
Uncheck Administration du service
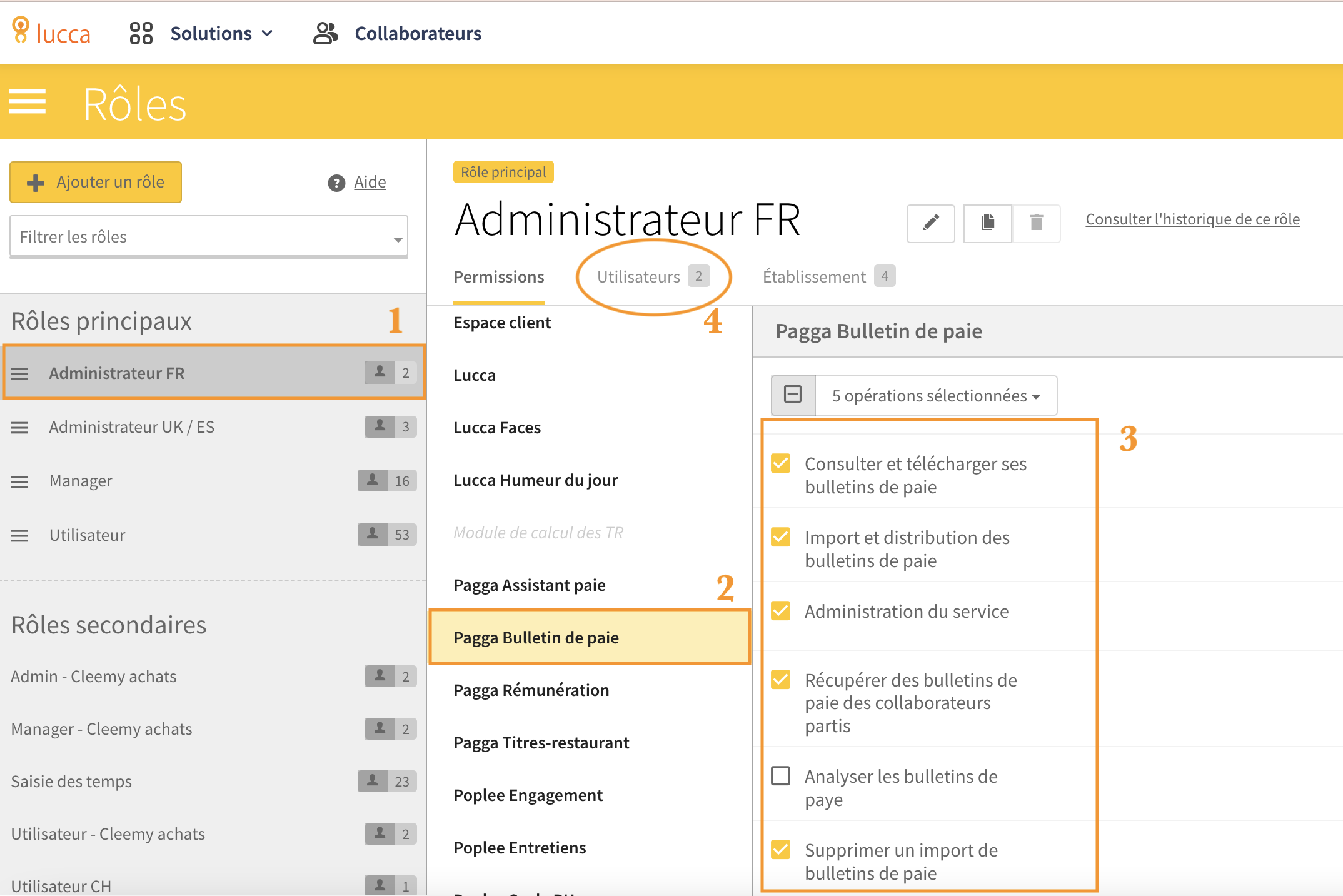click(x=781, y=610)
